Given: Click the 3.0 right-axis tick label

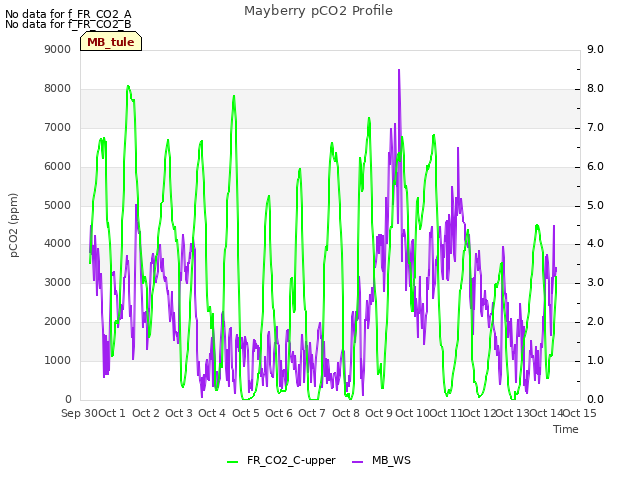Looking at the screenshot, I should tap(595, 282).
